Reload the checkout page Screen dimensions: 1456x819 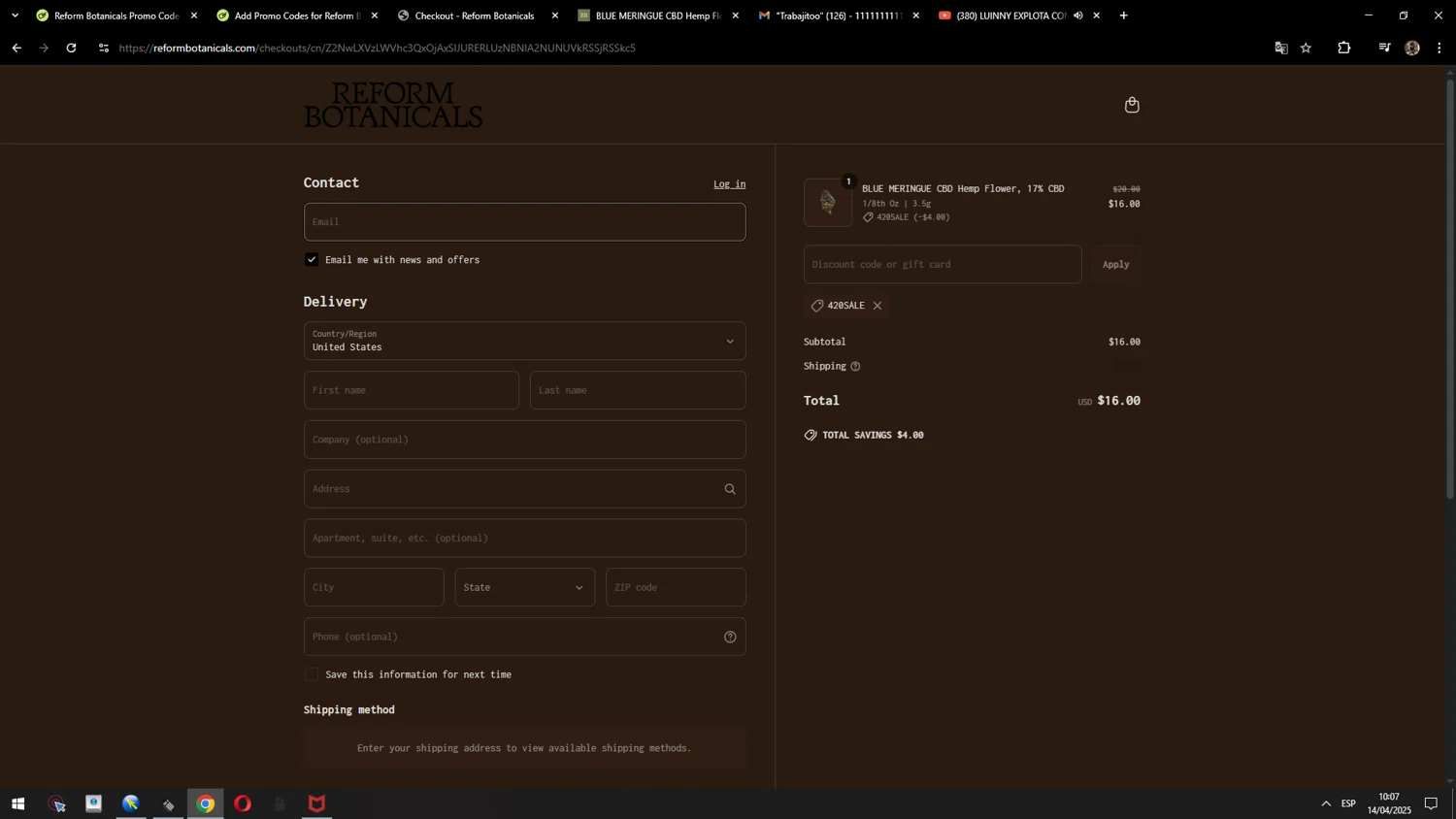tap(71, 48)
